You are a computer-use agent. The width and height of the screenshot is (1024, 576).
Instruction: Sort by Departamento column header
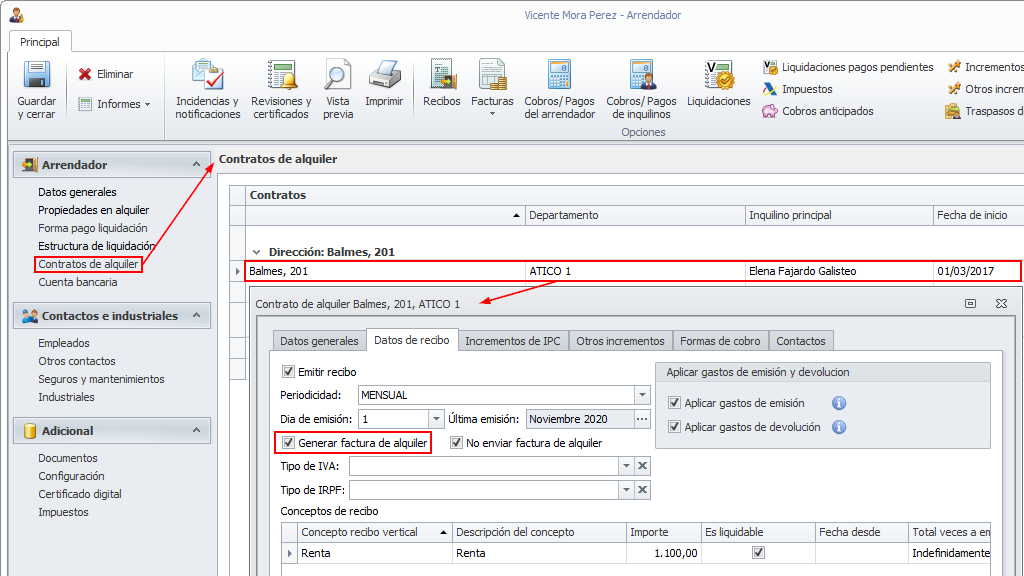(x=635, y=215)
